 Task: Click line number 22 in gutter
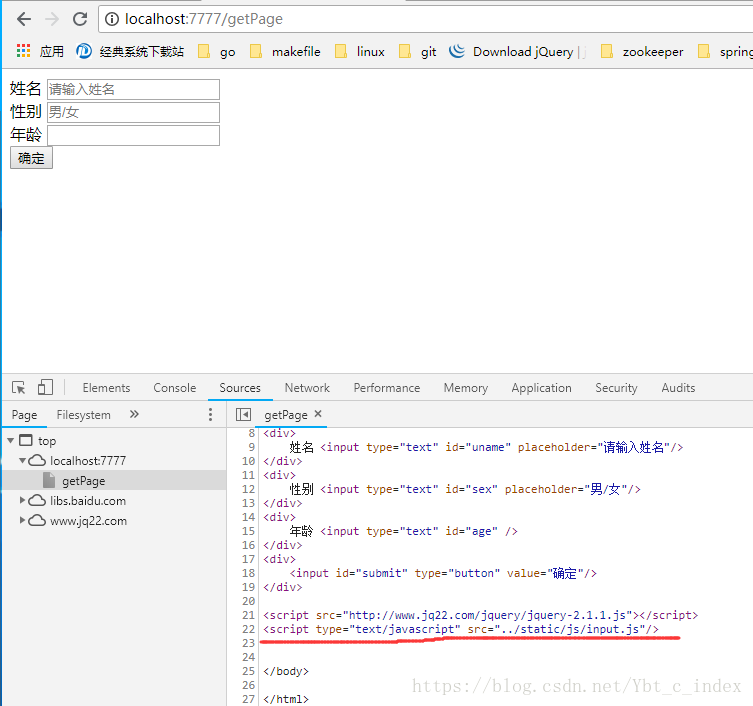tap(248, 629)
